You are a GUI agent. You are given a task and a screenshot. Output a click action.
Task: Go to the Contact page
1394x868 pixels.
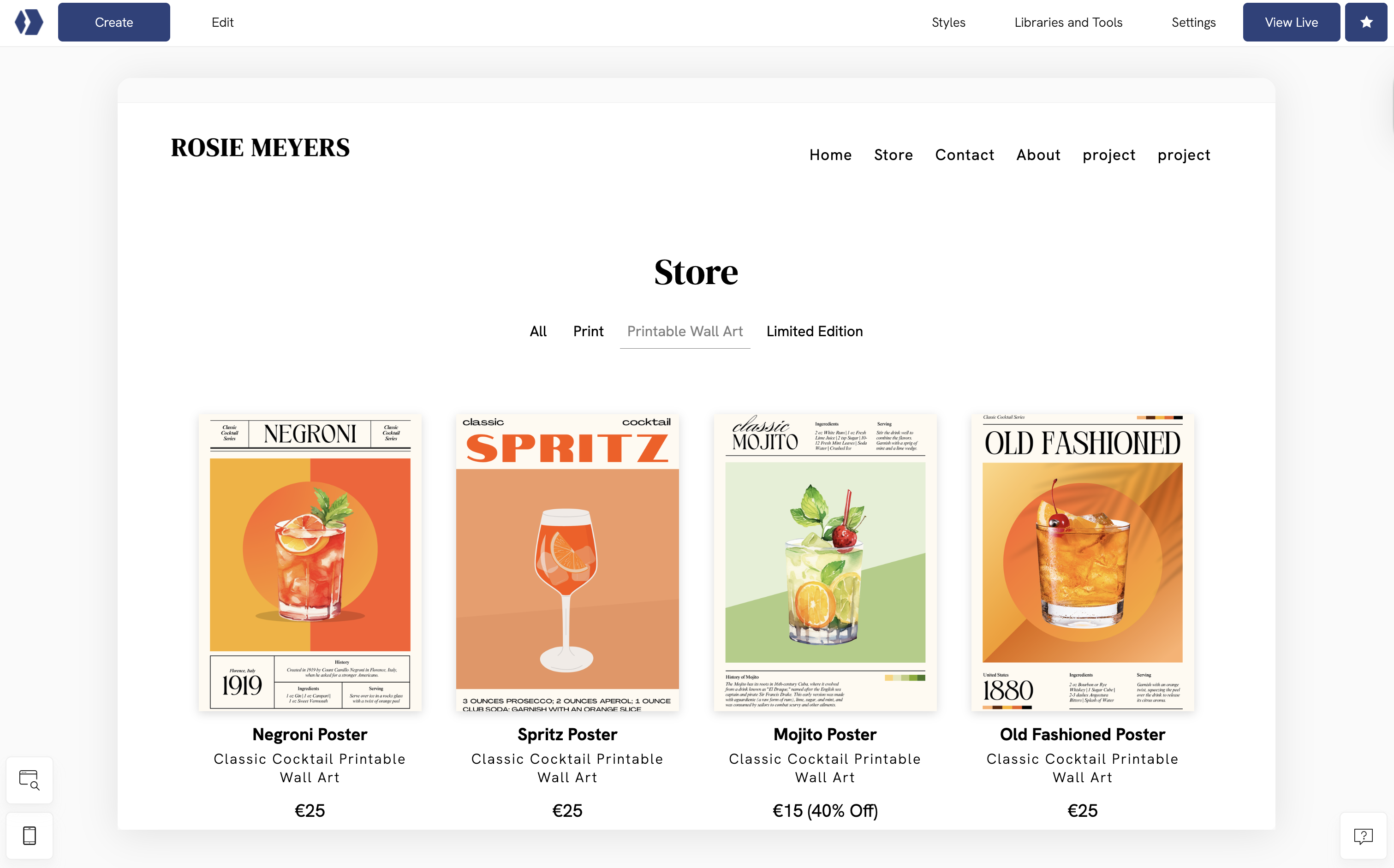click(965, 155)
